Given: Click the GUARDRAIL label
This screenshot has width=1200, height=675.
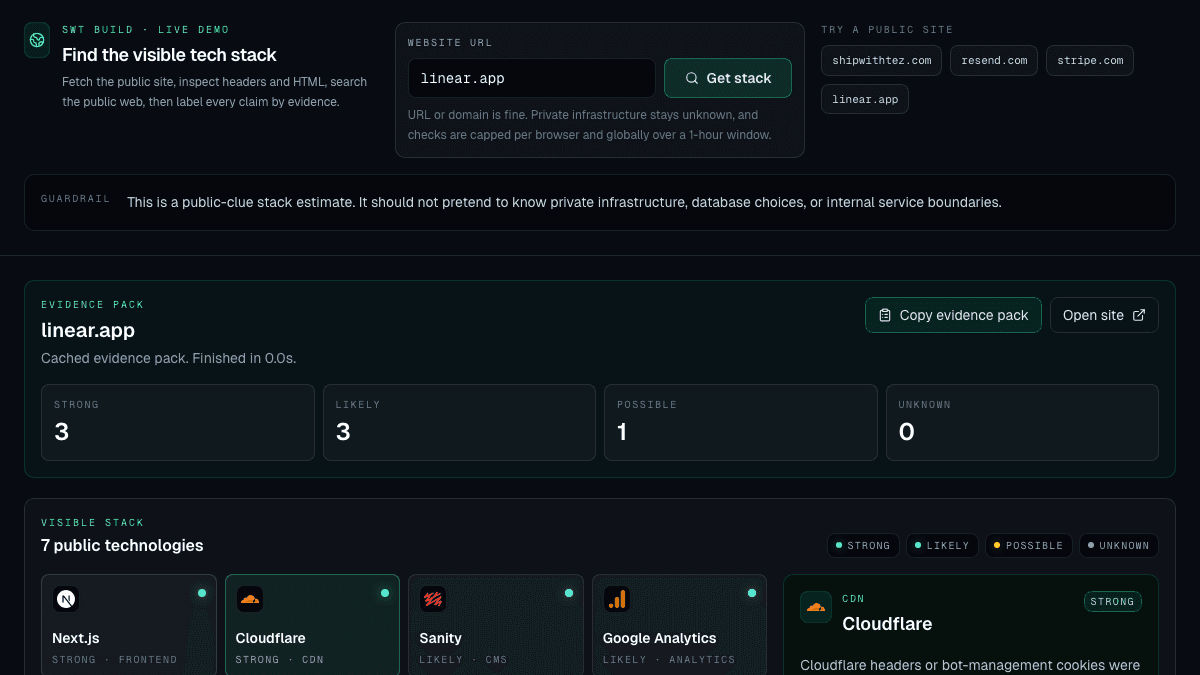Looking at the screenshot, I should point(76,199).
